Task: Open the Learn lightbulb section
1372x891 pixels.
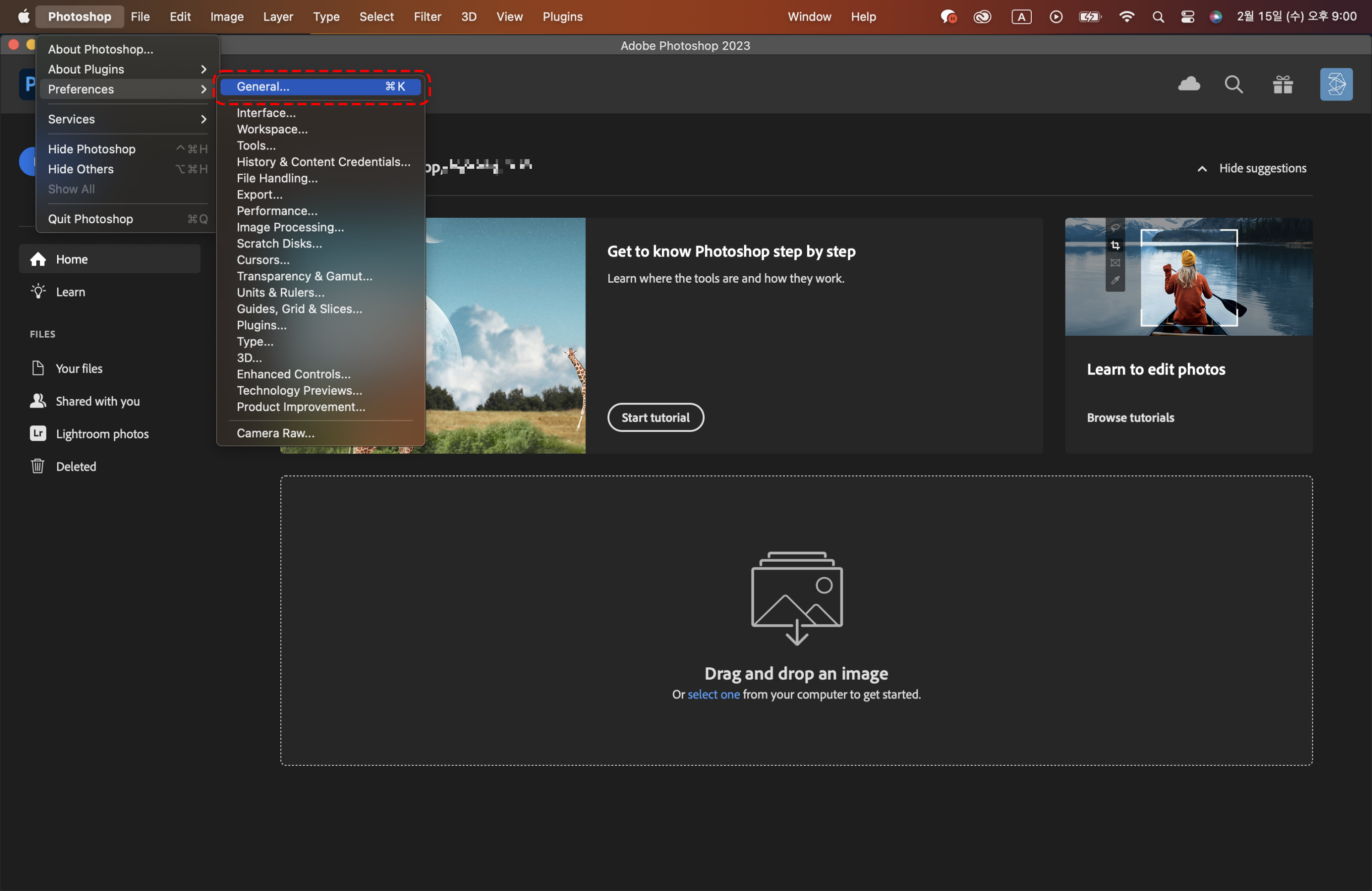Action: [70, 292]
